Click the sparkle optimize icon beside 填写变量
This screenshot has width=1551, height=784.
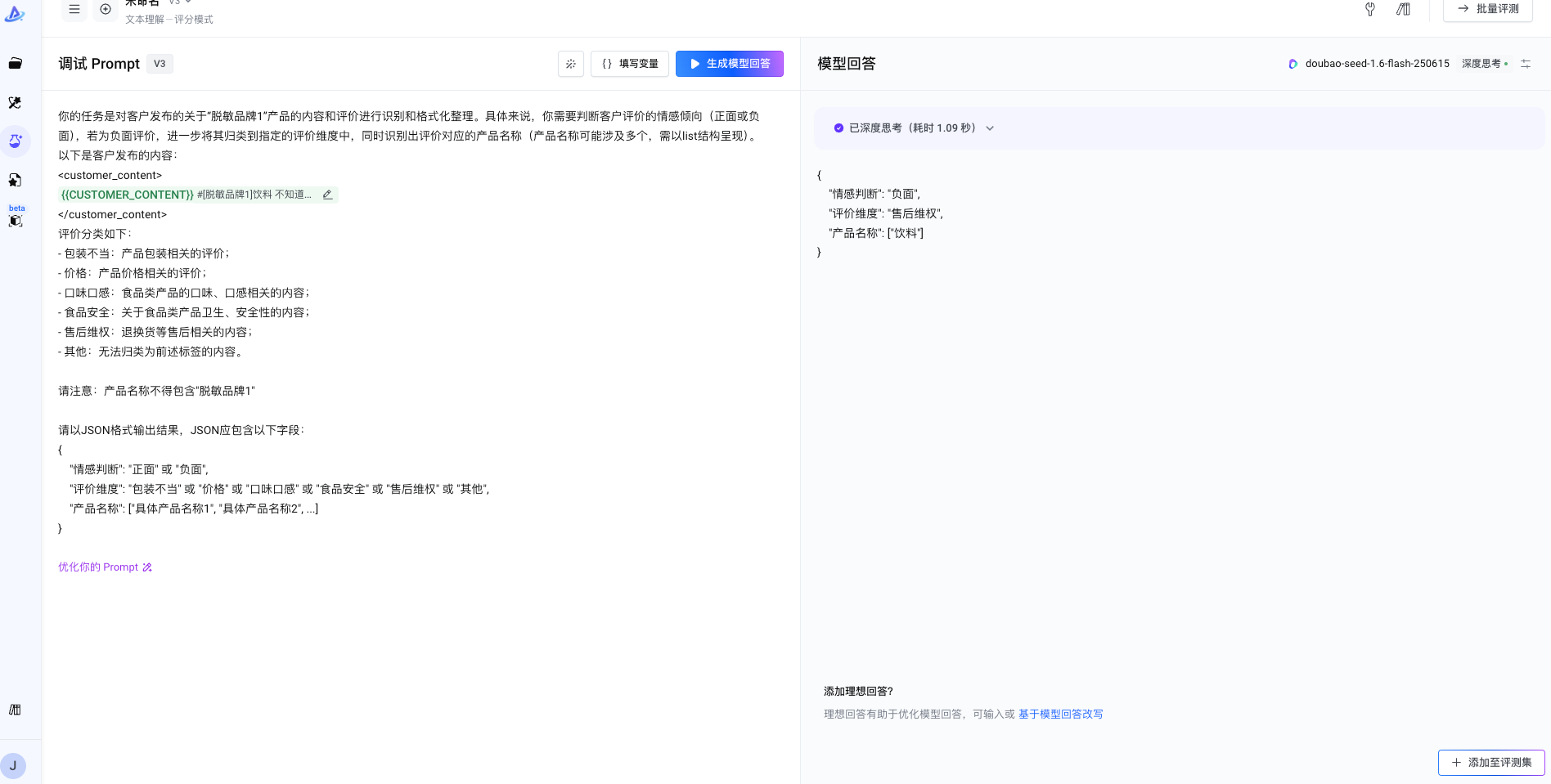coord(571,64)
